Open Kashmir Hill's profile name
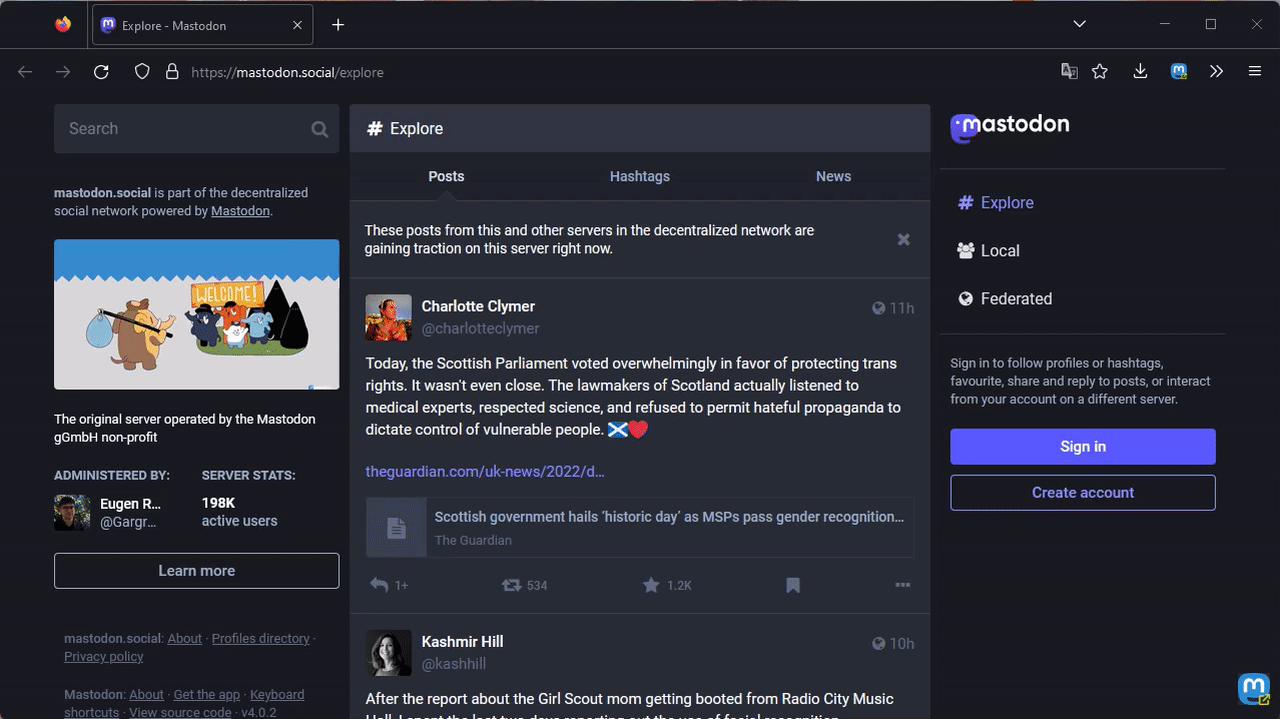1280x719 pixels. click(x=462, y=641)
